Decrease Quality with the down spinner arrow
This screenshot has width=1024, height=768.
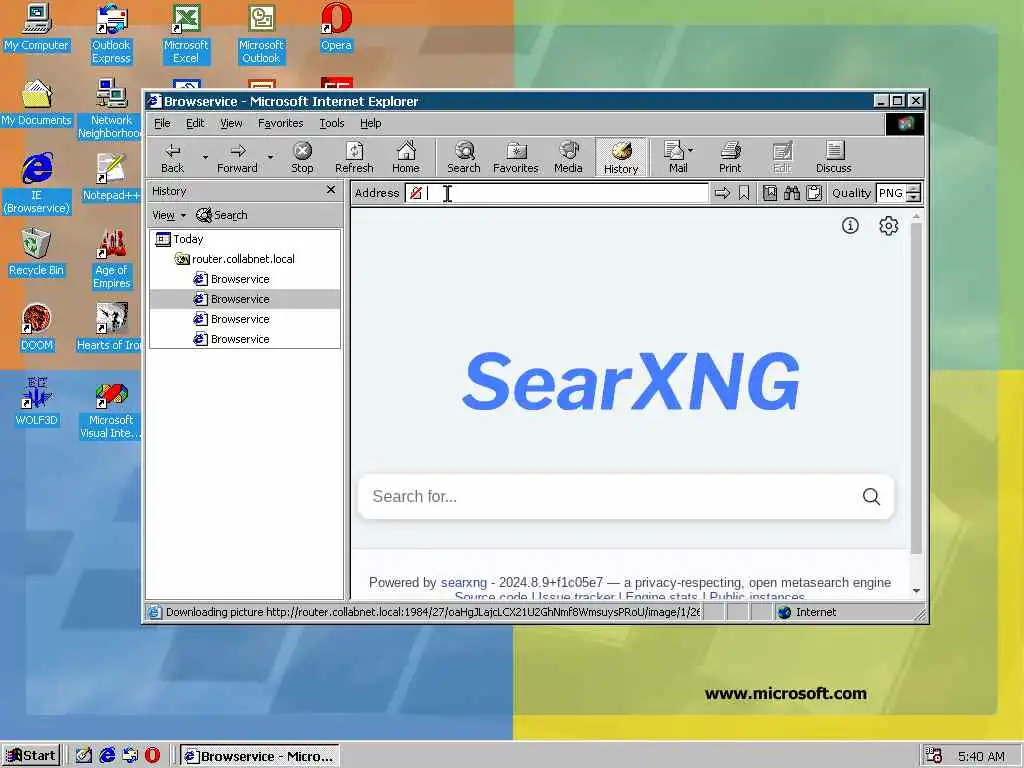914,197
